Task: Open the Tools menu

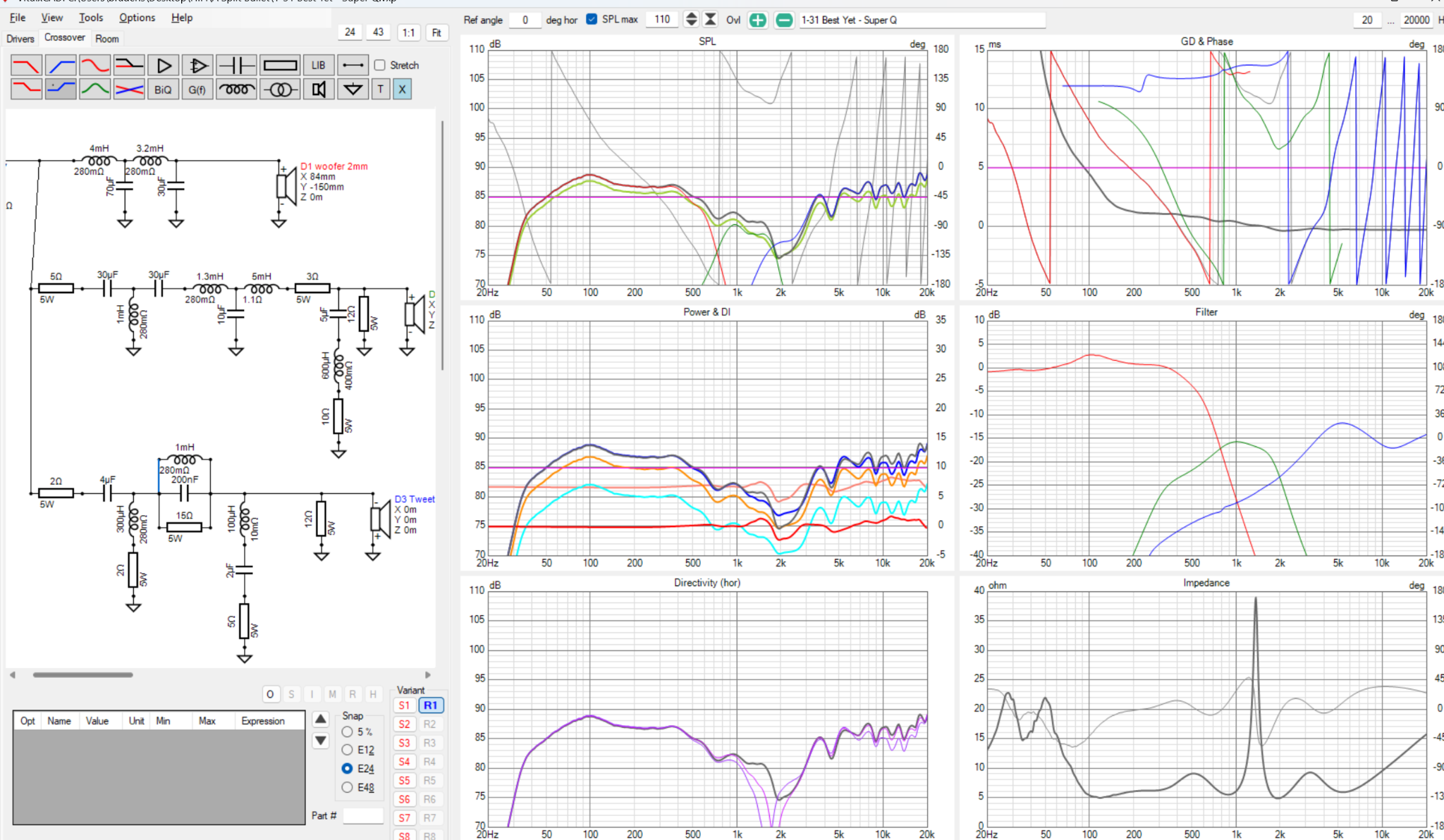Action: (x=90, y=18)
